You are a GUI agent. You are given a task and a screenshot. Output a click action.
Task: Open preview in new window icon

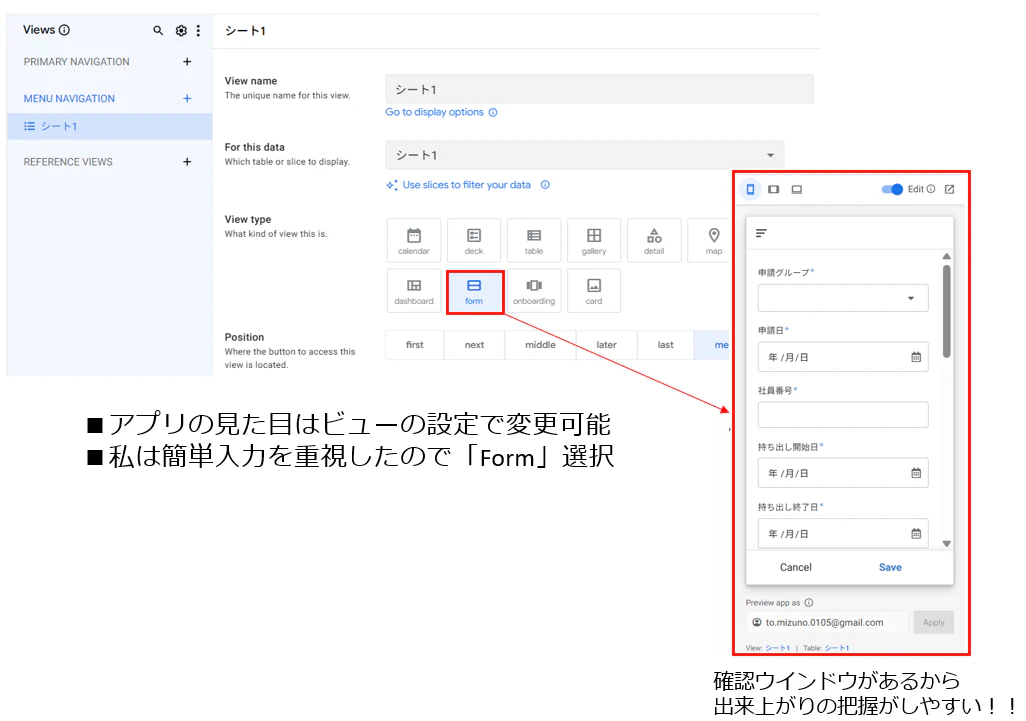(949, 189)
